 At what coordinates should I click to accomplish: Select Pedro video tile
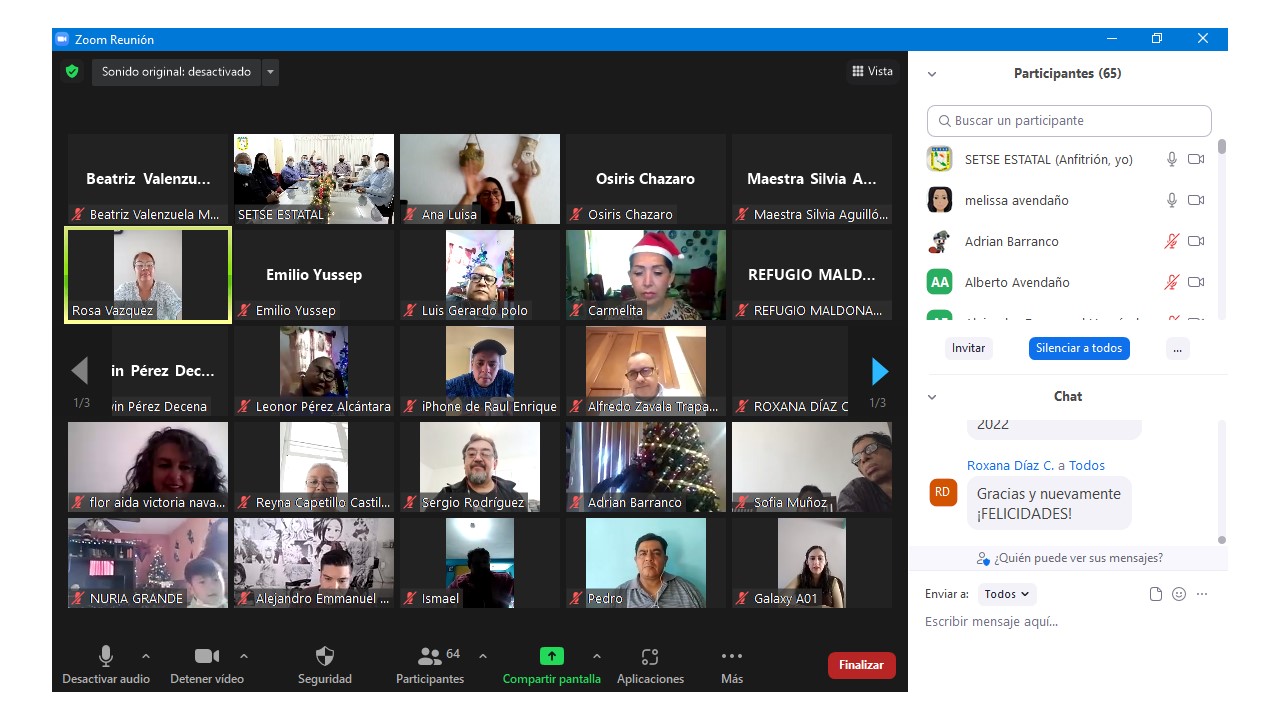tap(646, 563)
